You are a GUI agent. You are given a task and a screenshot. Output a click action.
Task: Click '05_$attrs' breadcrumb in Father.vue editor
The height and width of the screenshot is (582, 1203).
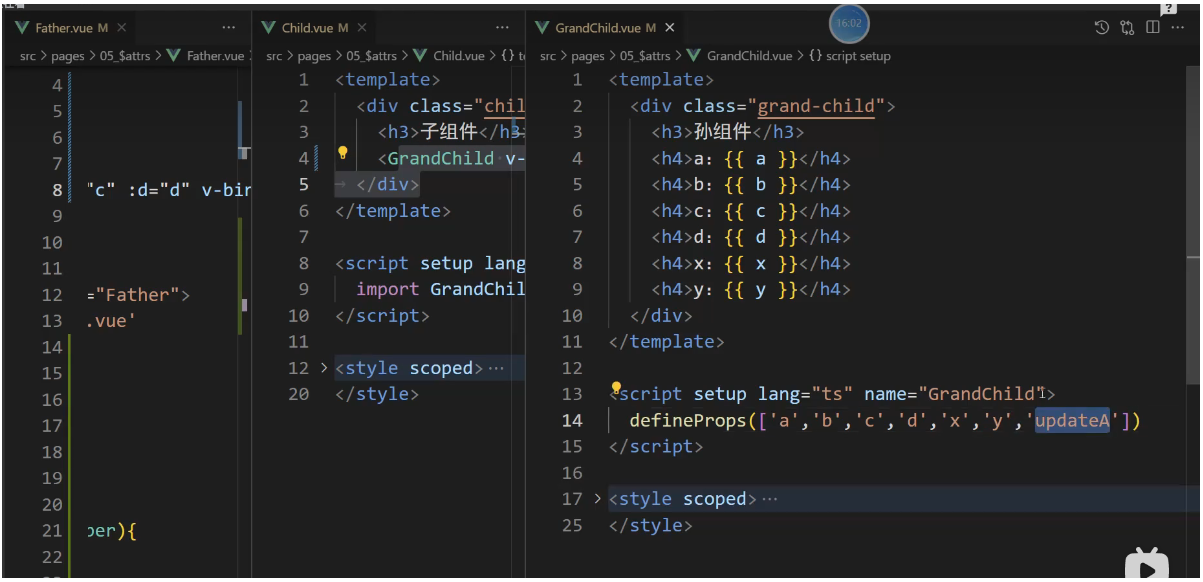pos(125,56)
